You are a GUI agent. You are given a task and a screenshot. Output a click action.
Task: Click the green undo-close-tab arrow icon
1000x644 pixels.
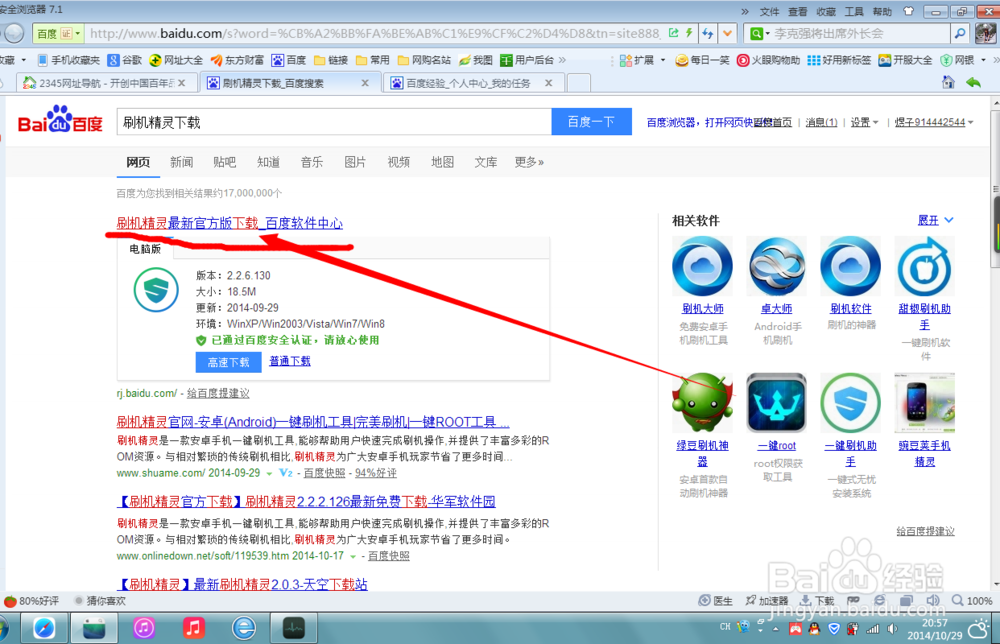[x=973, y=82]
